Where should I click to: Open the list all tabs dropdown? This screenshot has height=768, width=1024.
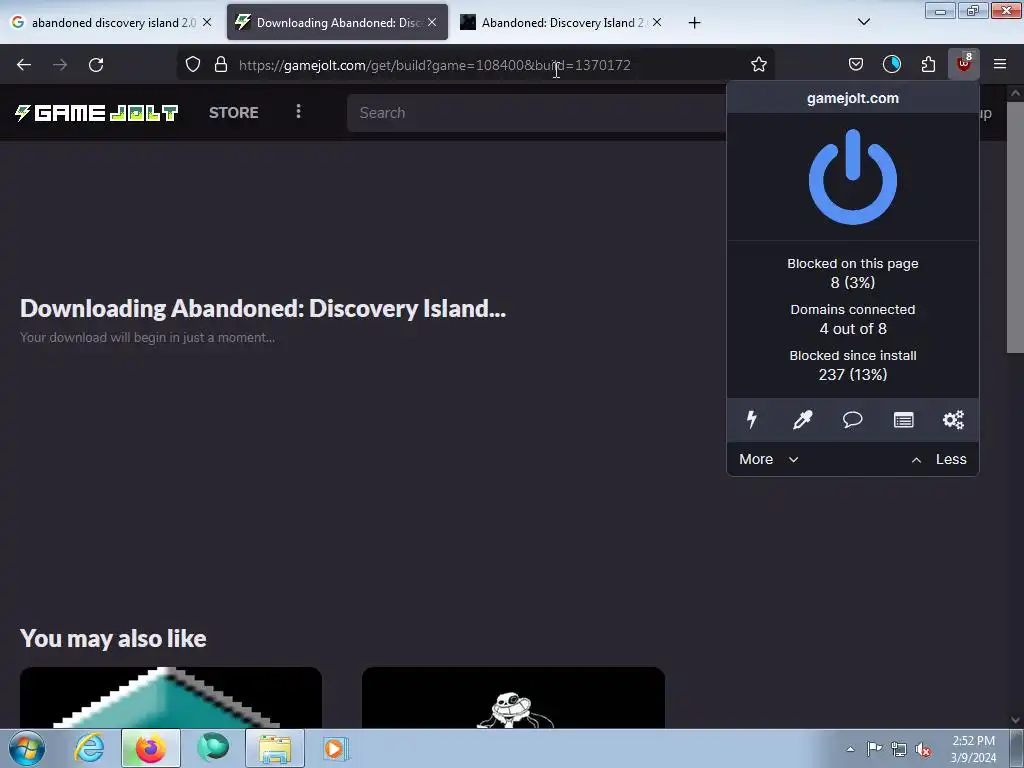pos(863,22)
